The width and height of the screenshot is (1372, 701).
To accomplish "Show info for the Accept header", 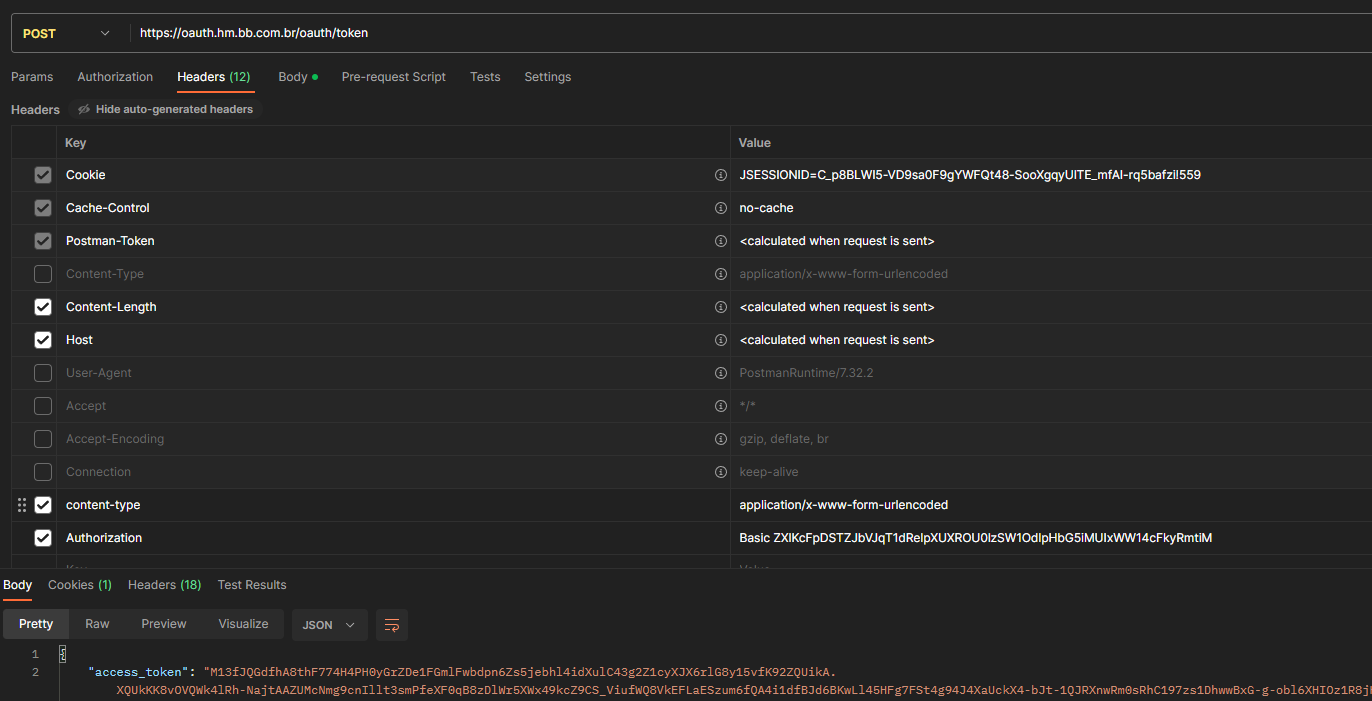I will pos(721,406).
